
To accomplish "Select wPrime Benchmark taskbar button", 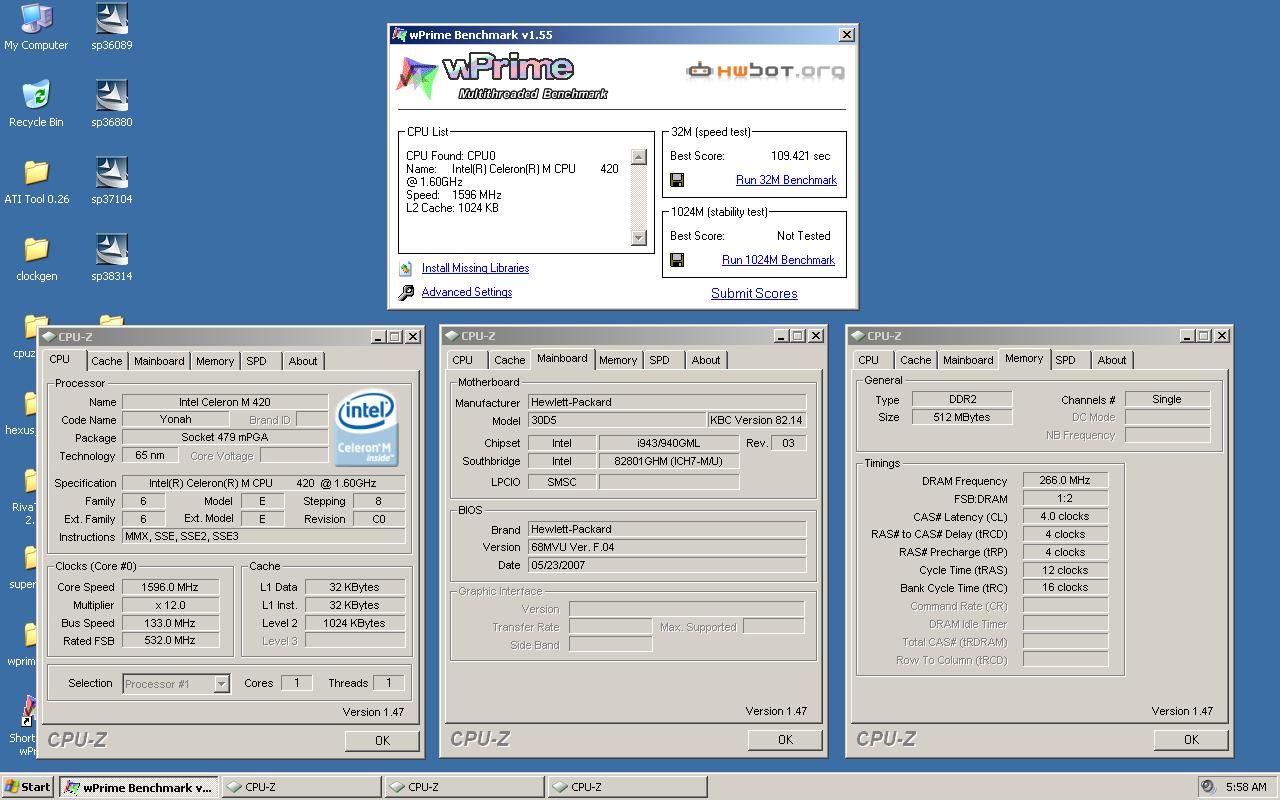I will pyautogui.click(x=138, y=787).
